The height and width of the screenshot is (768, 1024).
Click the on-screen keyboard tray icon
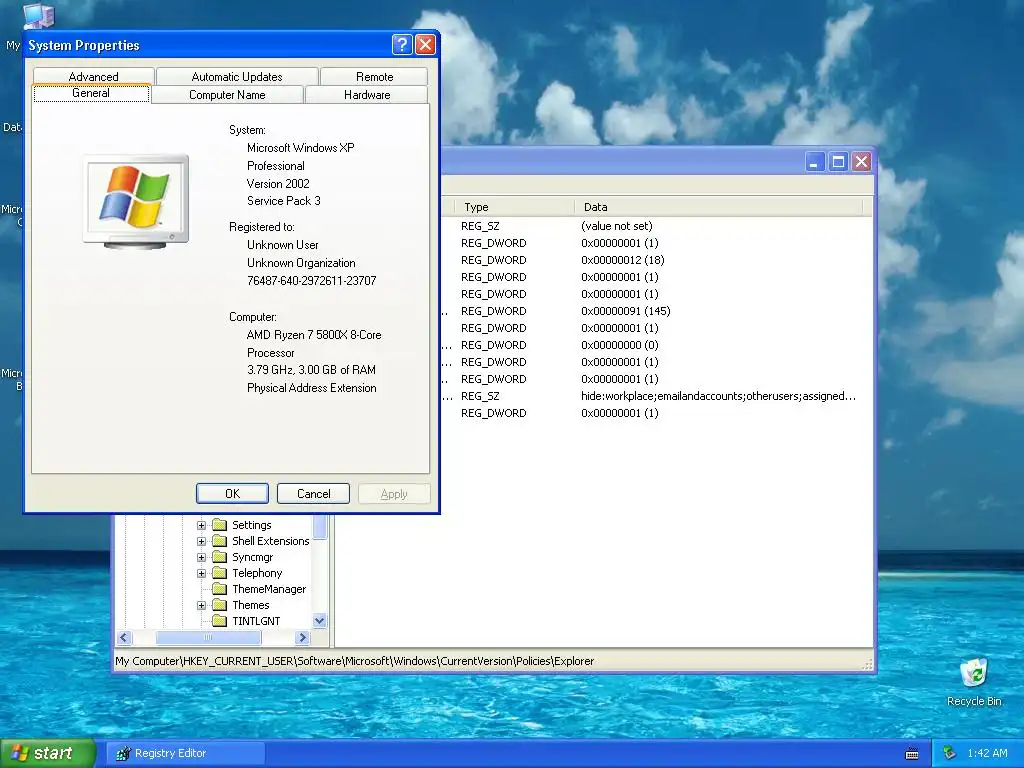click(x=912, y=754)
